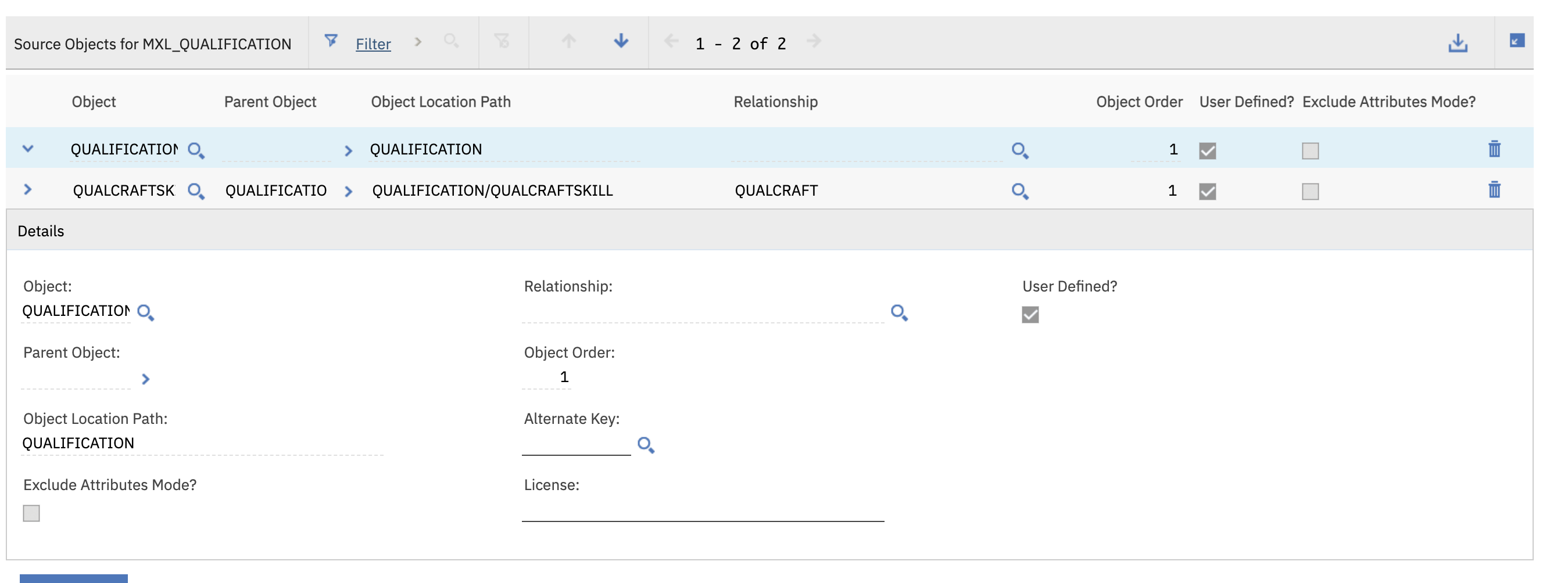The height and width of the screenshot is (583, 1568).
Task: Check Exclude Attributes Mode in Details
Action: [x=31, y=513]
